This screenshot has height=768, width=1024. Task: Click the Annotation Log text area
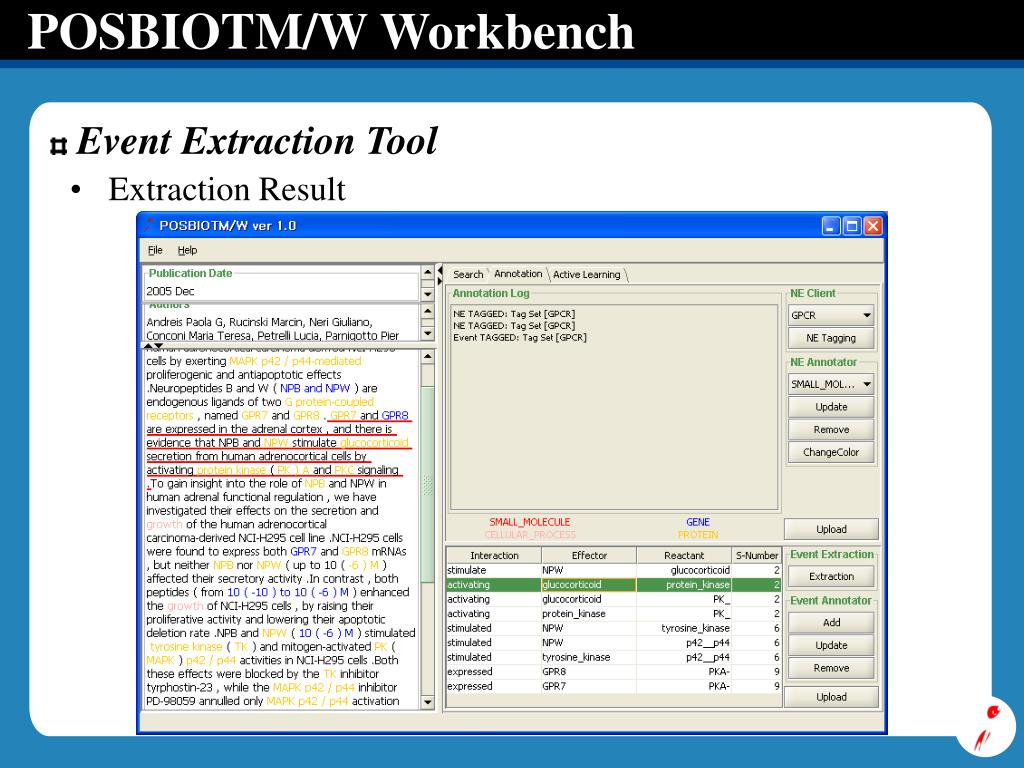click(614, 406)
